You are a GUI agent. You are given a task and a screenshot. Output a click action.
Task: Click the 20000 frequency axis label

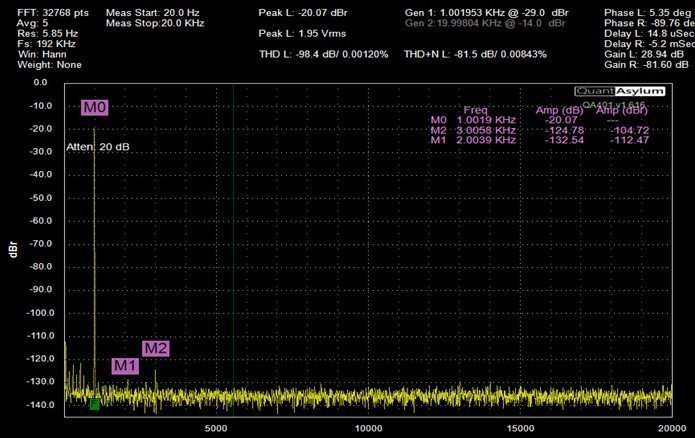coord(672,428)
